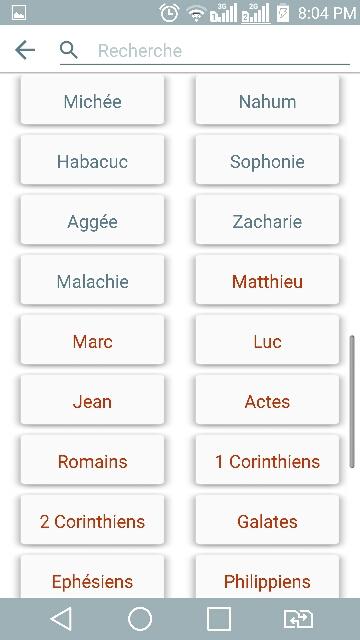The image size is (360, 640).
Task: Open the Habacuc book
Action: pos(93,162)
